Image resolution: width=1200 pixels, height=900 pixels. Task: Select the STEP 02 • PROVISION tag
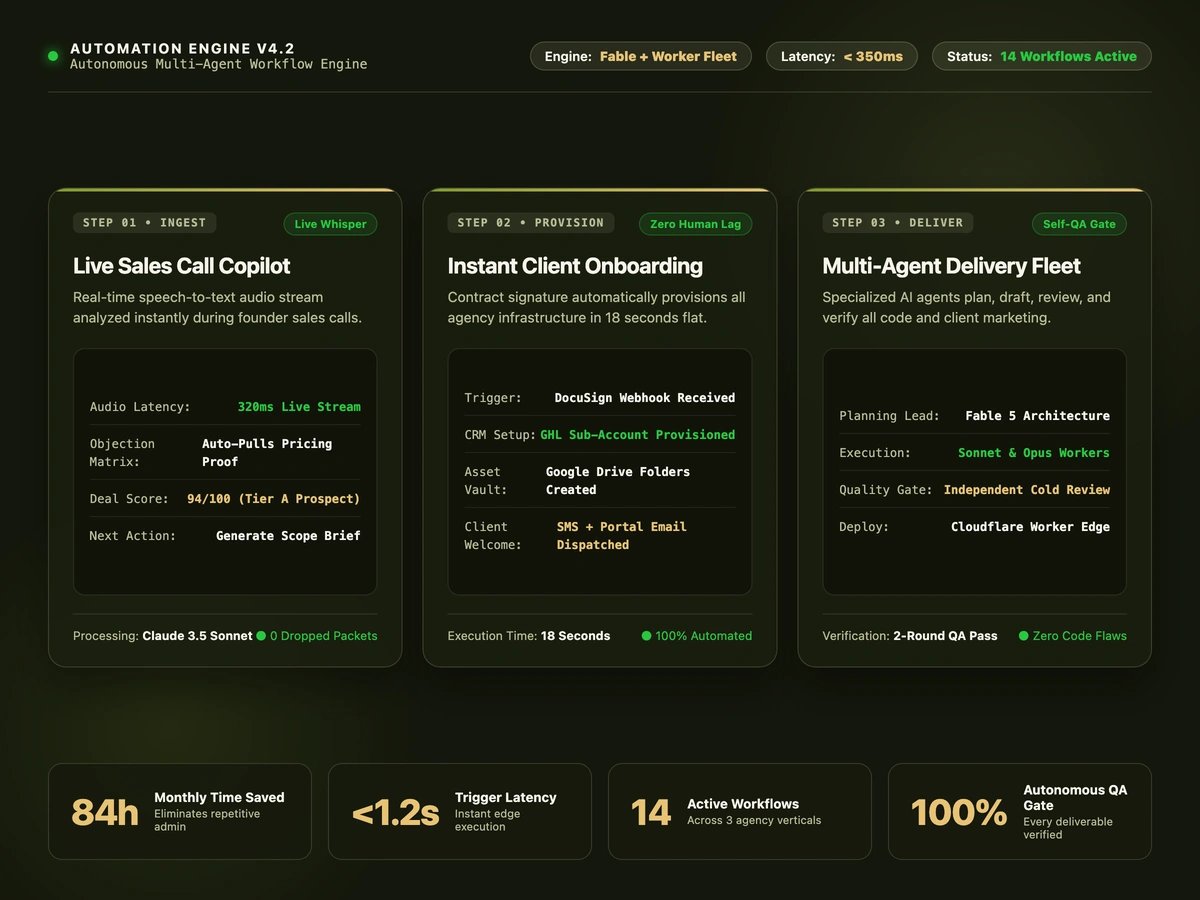[531, 222]
